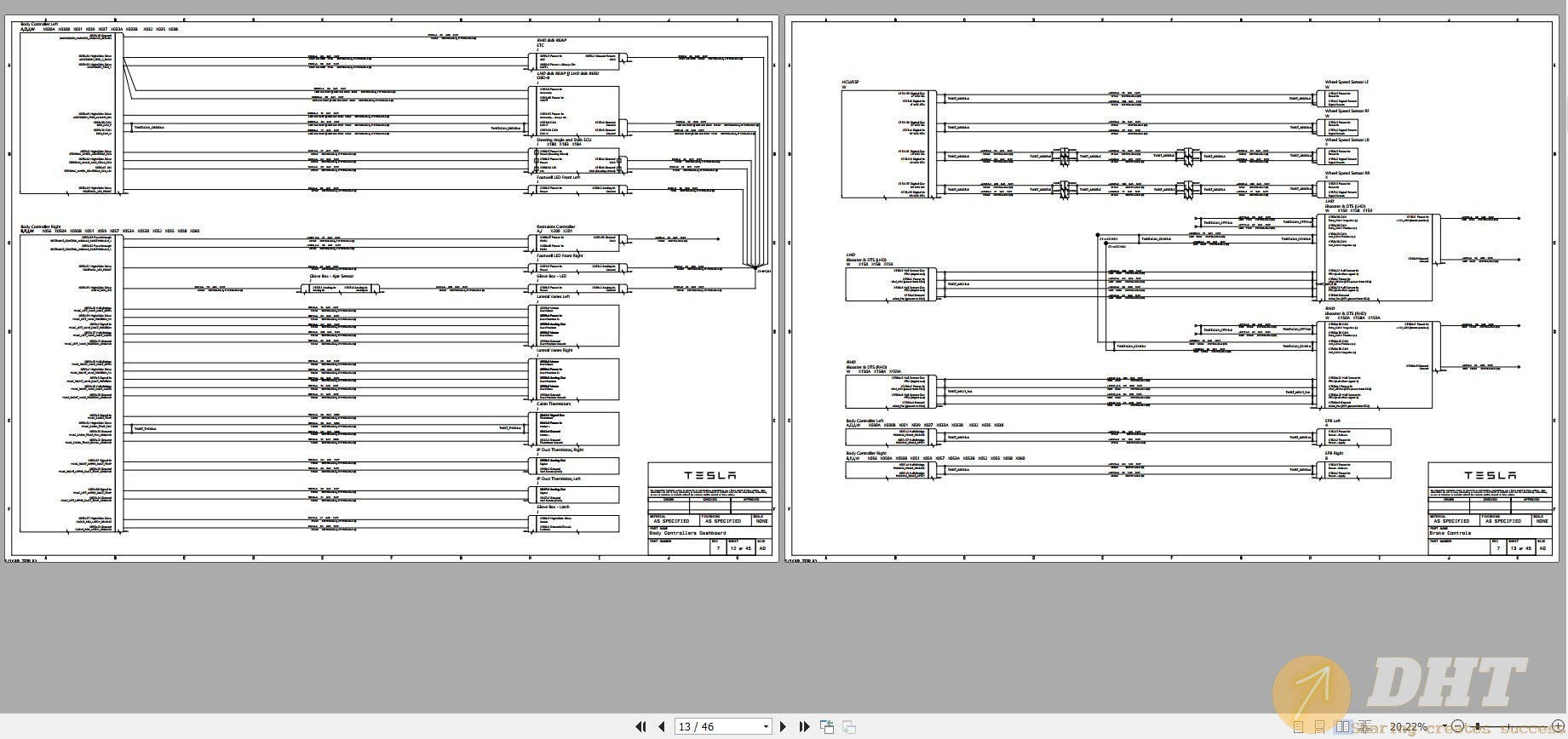The height and width of the screenshot is (739, 1568).
Task: Click the Body Controller Left label, left sheet
Action: 39,24
